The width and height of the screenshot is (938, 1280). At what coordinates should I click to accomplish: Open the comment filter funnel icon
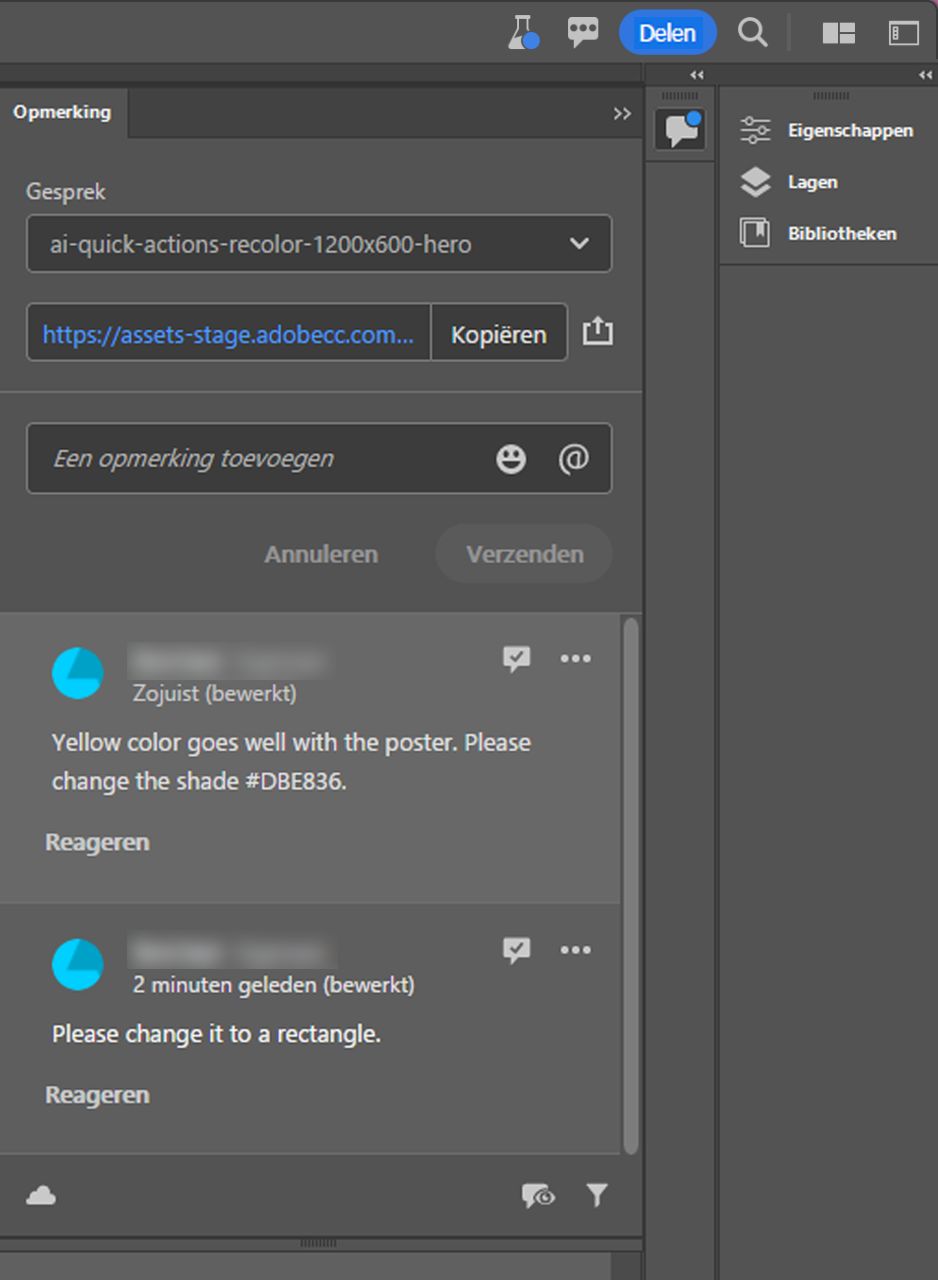tap(597, 1194)
